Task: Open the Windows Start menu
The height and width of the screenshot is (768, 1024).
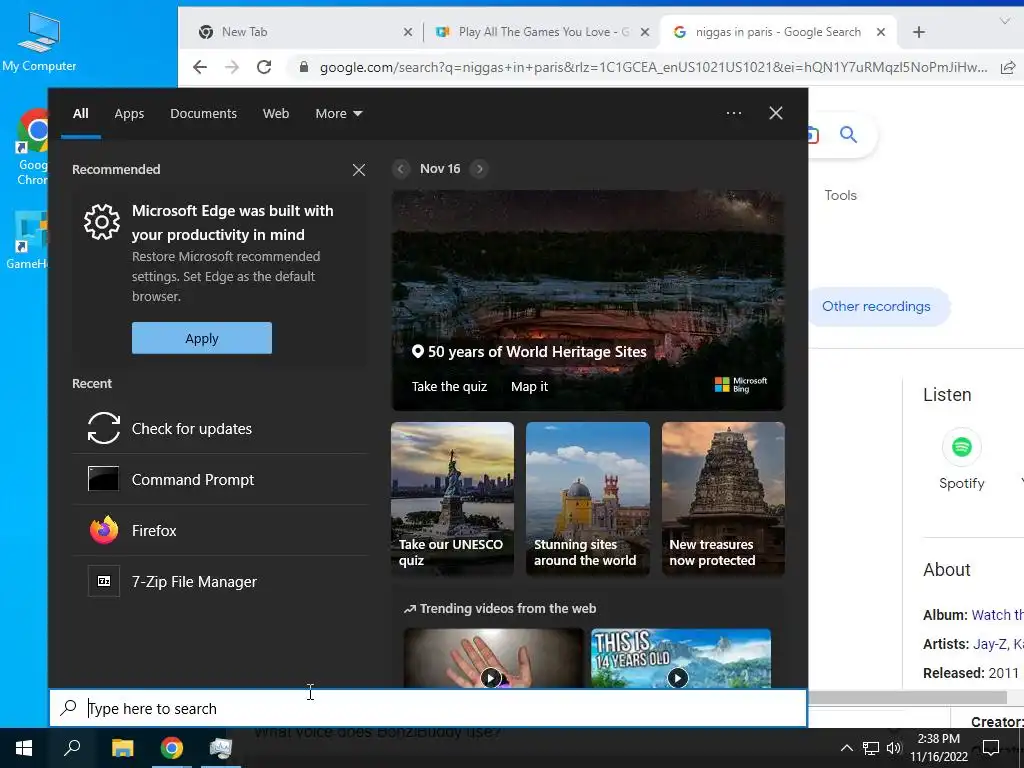Action: point(24,748)
